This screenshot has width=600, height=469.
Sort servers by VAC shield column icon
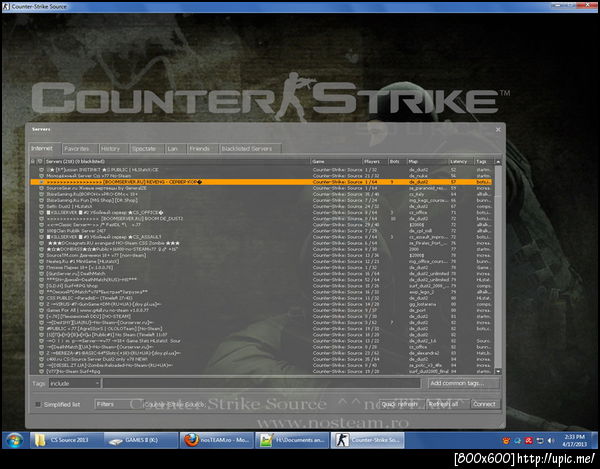coord(40,161)
